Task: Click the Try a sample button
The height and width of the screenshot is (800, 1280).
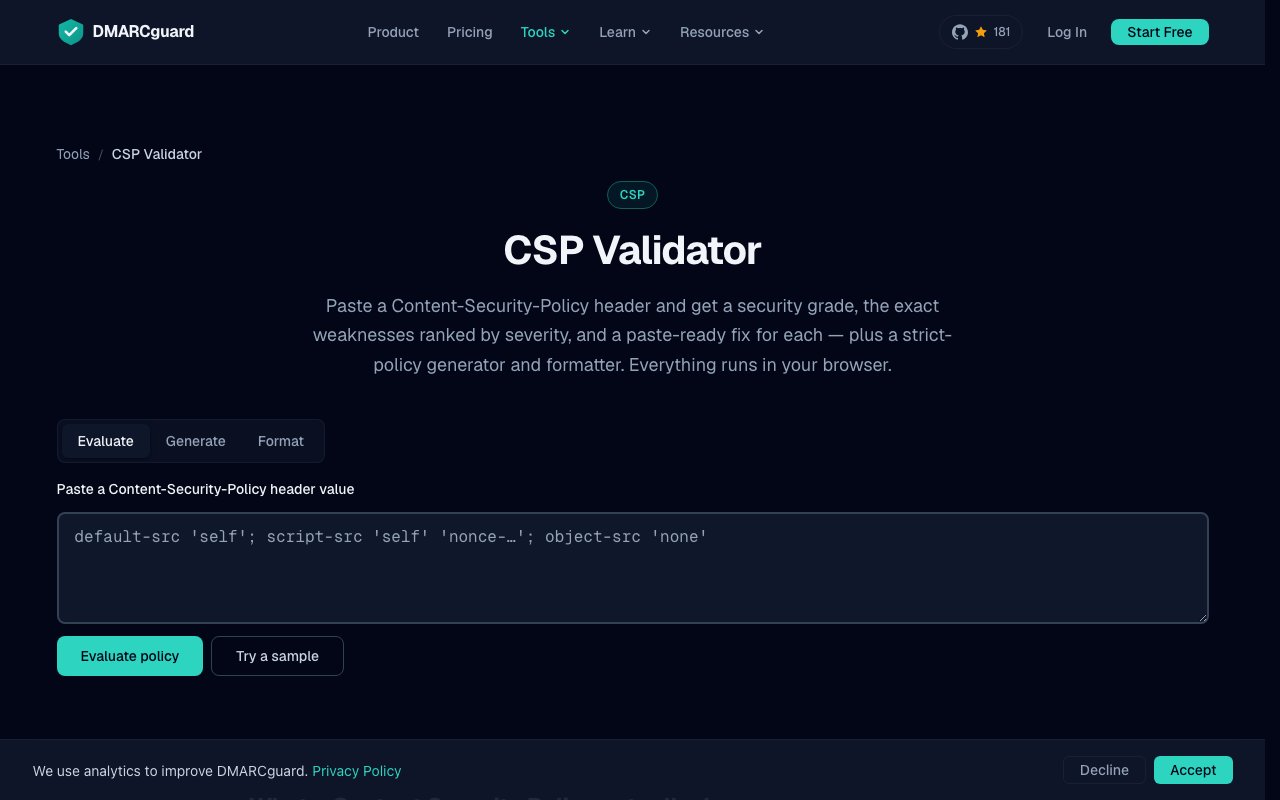Action: pos(277,656)
